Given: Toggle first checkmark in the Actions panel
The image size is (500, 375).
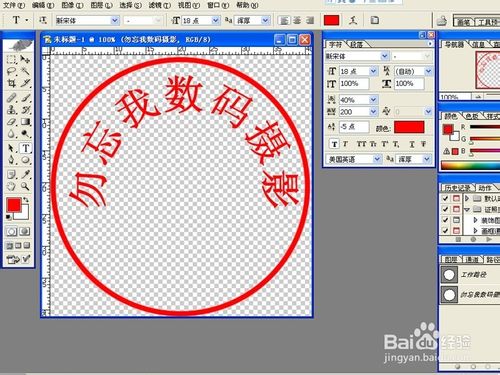Looking at the screenshot, I should (x=445, y=199).
